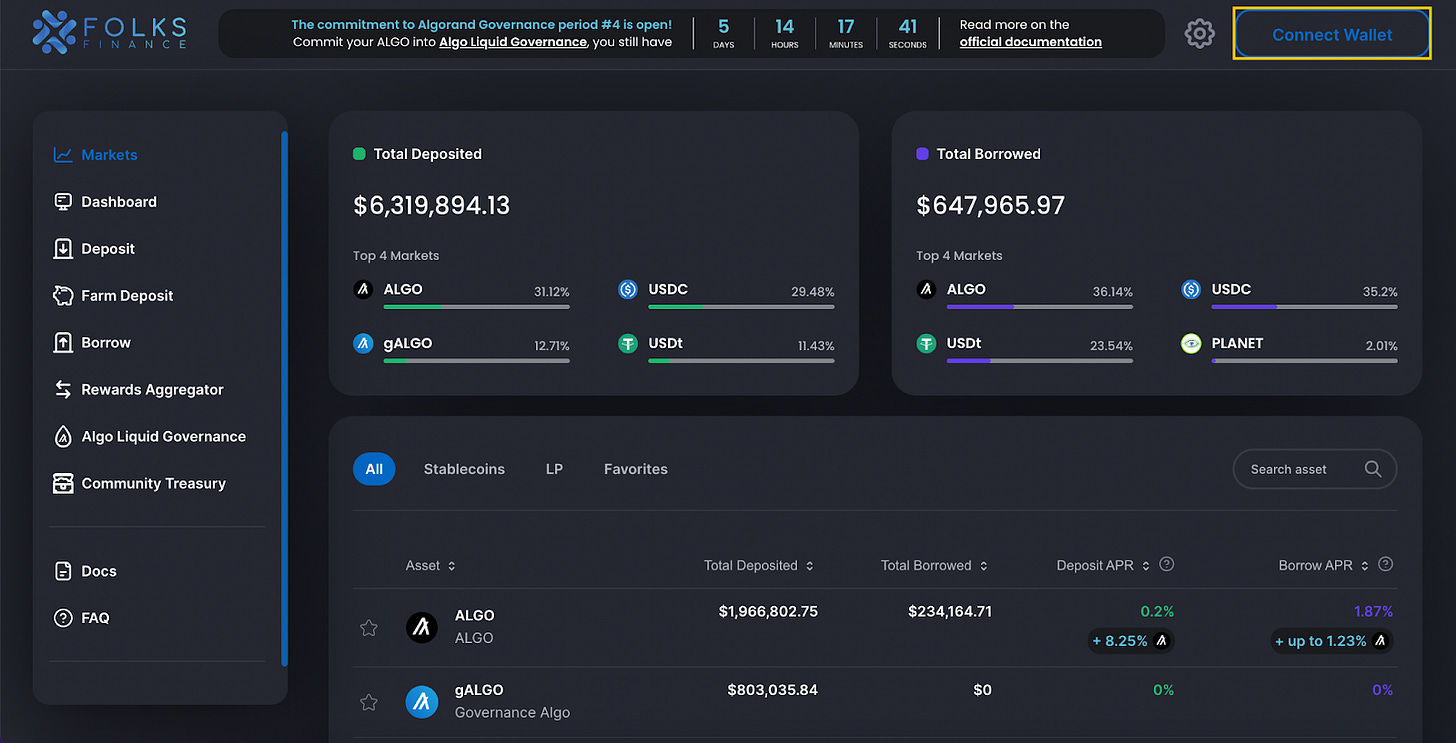1456x743 pixels.
Task: Click gALGO coin icon in Total Deposited card
Action: pos(363,344)
